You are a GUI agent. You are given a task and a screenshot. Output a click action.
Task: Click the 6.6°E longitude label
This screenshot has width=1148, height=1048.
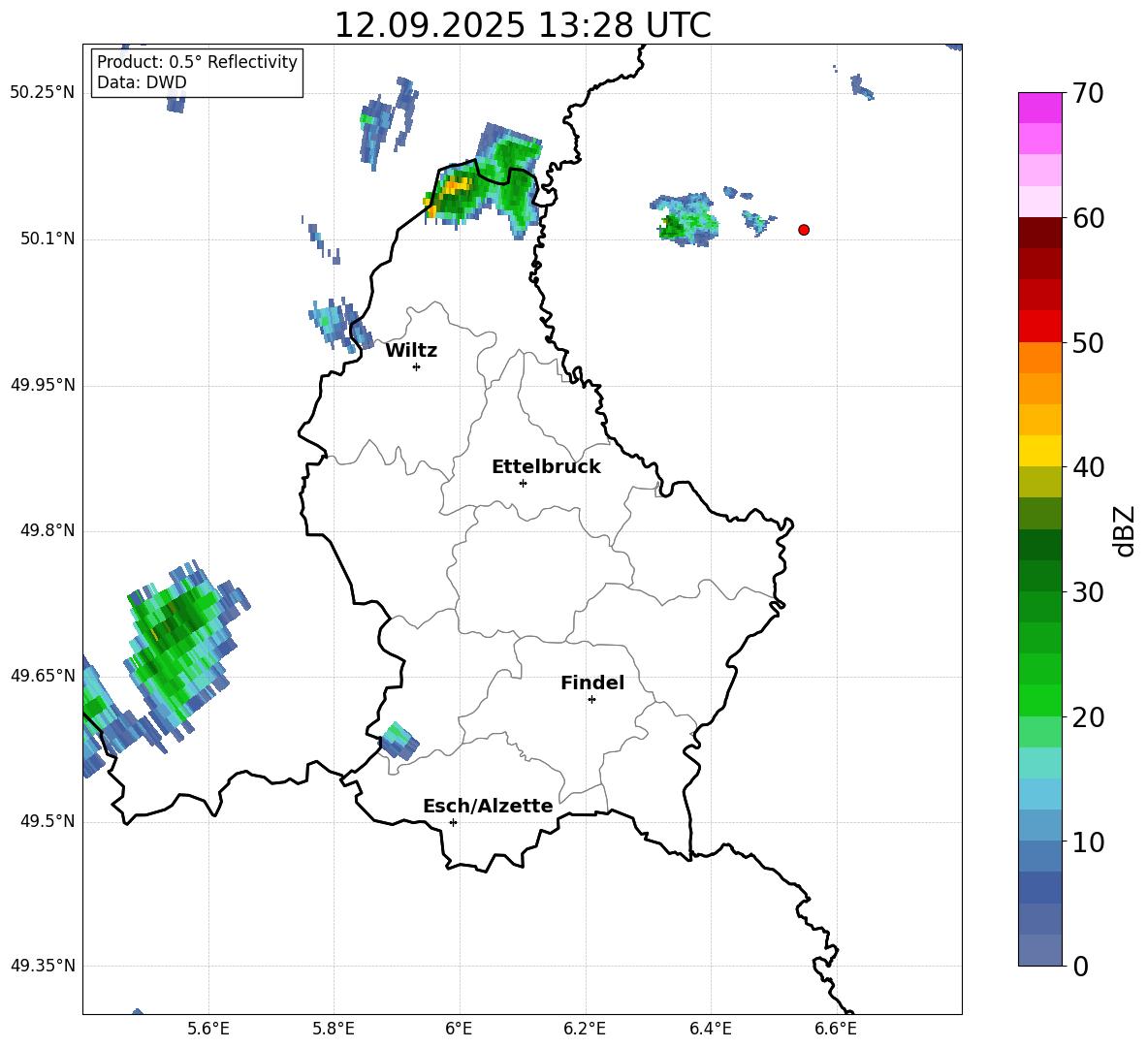tap(836, 1029)
